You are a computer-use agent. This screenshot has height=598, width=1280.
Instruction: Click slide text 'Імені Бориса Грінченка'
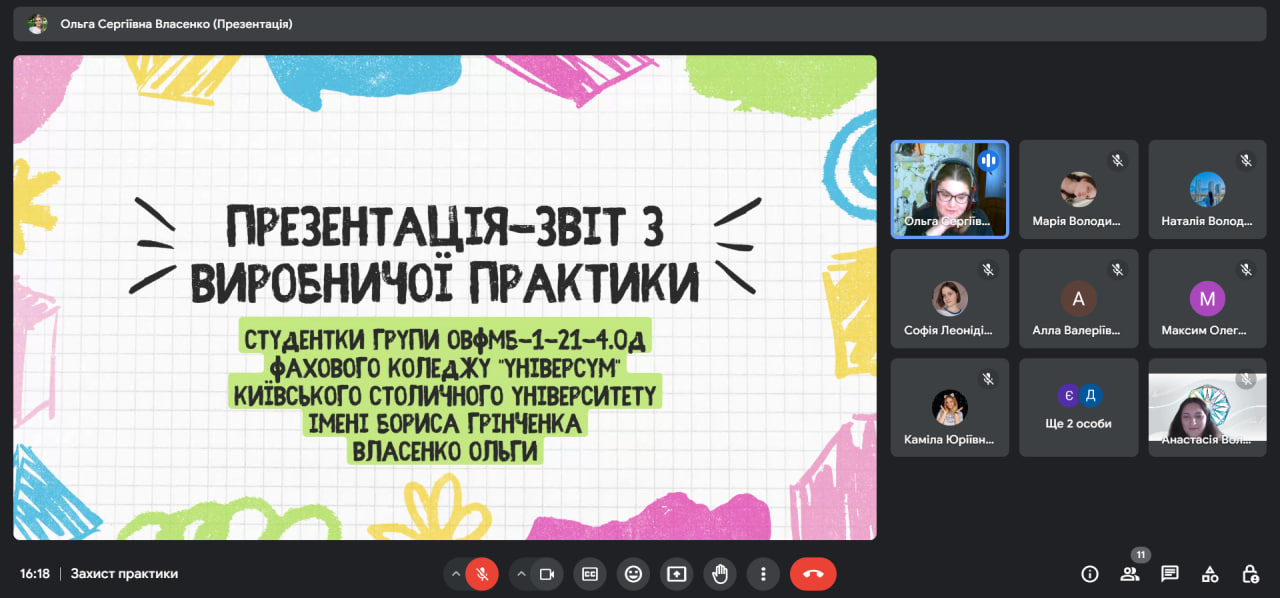[445, 424]
